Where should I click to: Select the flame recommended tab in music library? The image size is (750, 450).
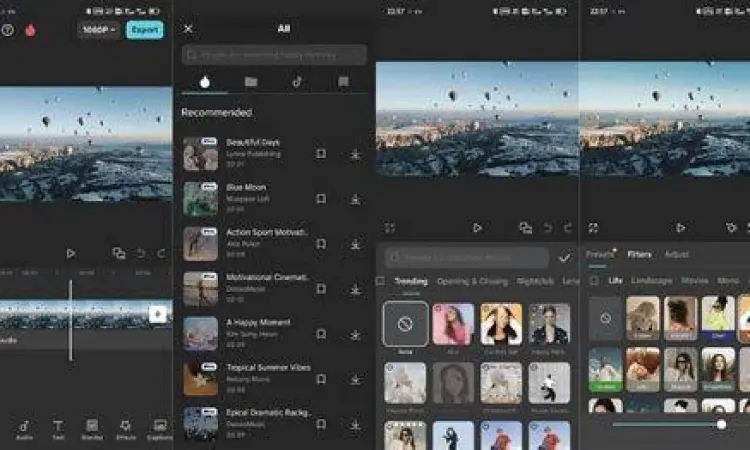(x=205, y=82)
